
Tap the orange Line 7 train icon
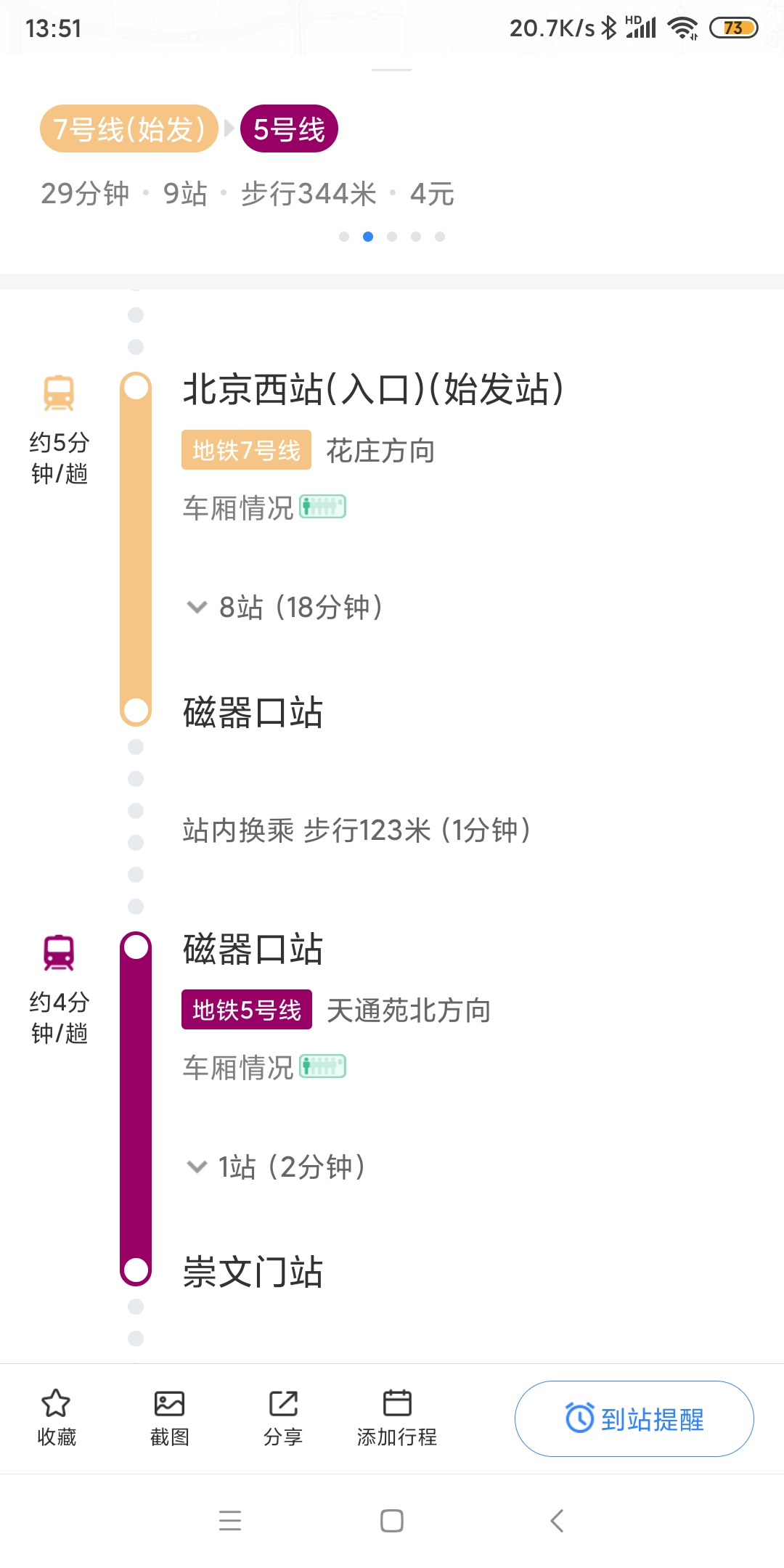coord(59,393)
